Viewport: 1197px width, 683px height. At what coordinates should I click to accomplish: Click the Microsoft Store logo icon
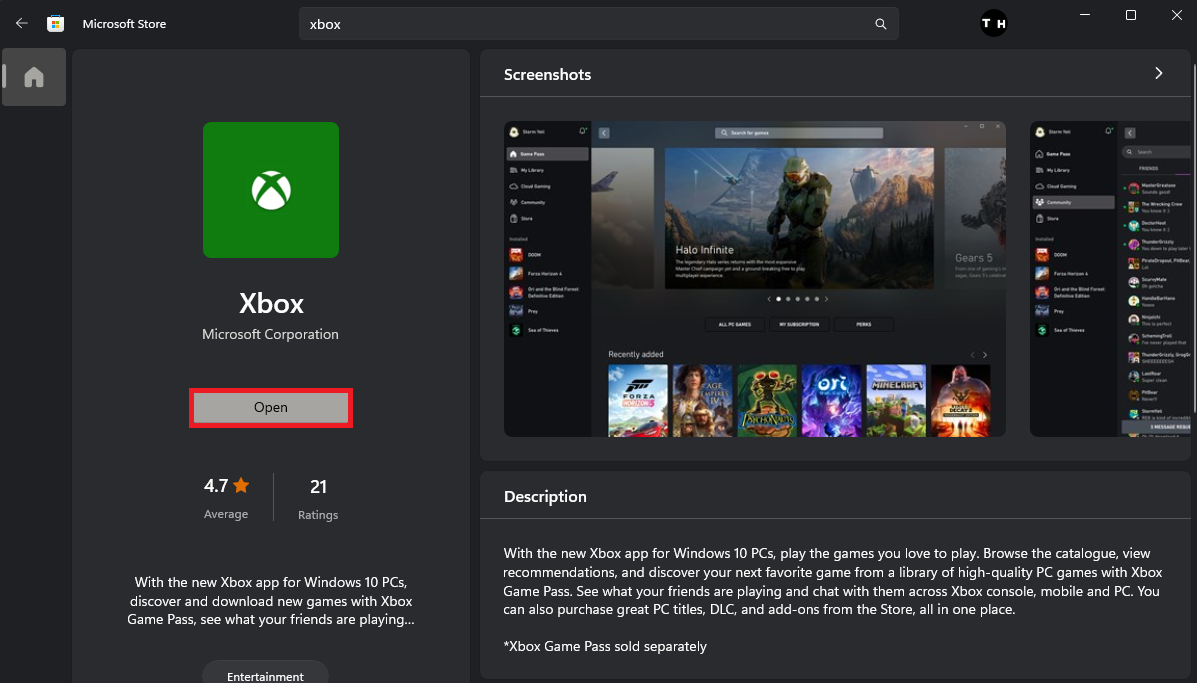pyautogui.click(x=55, y=23)
